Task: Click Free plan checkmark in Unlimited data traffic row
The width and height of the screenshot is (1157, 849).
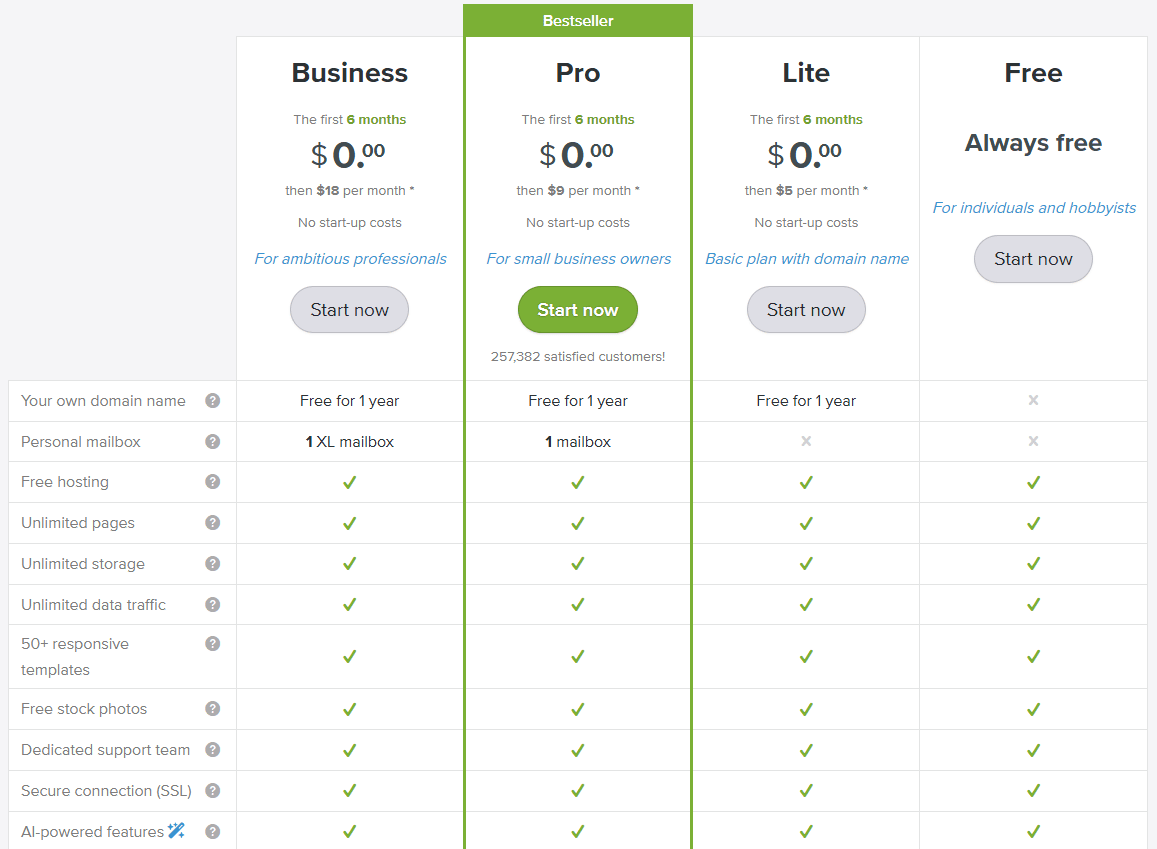Action: (x=1033, y=605)
